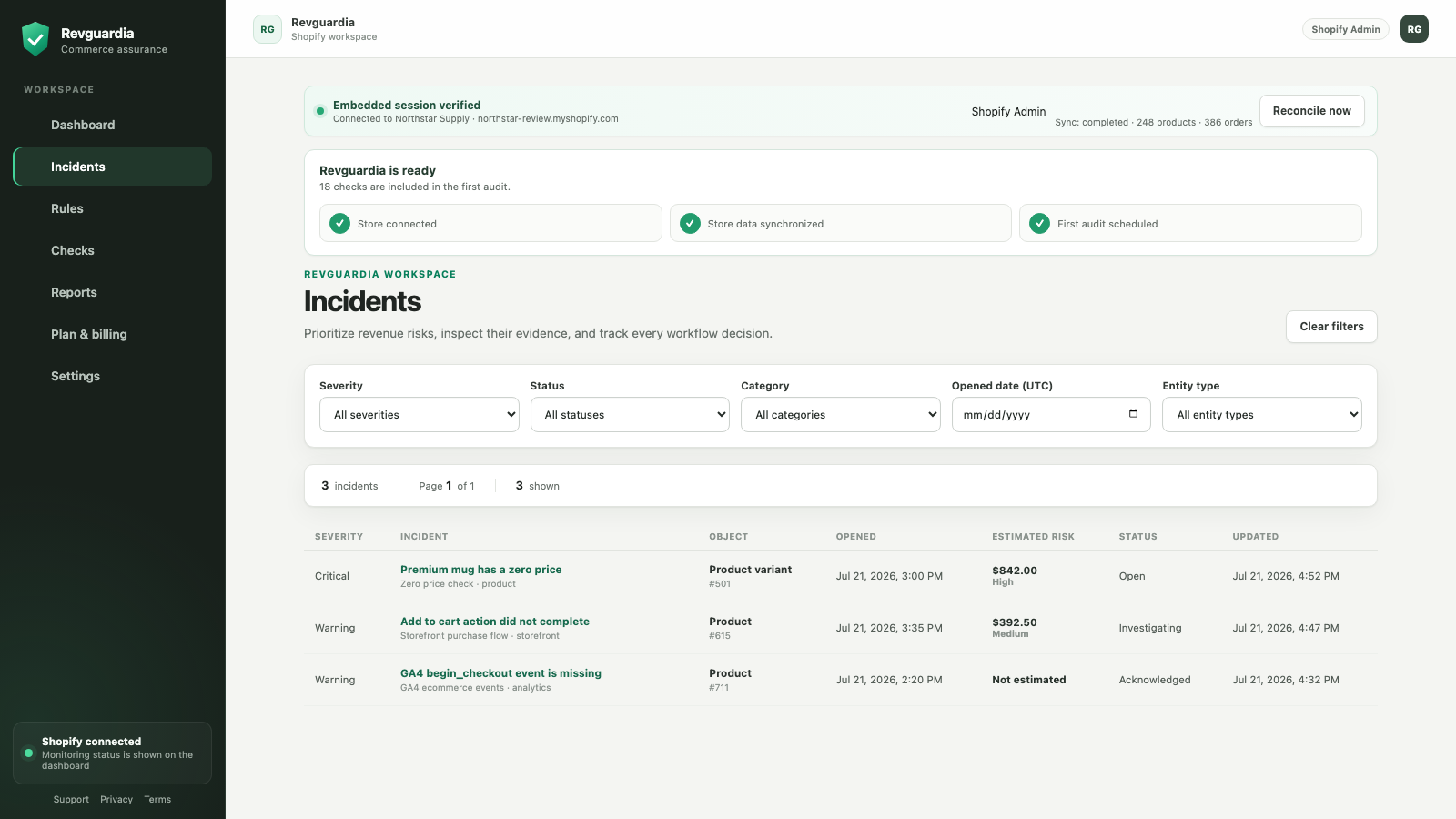1456x819 pixels.
Task: Click the Open status cell
Action: (x=1132, y=576)
